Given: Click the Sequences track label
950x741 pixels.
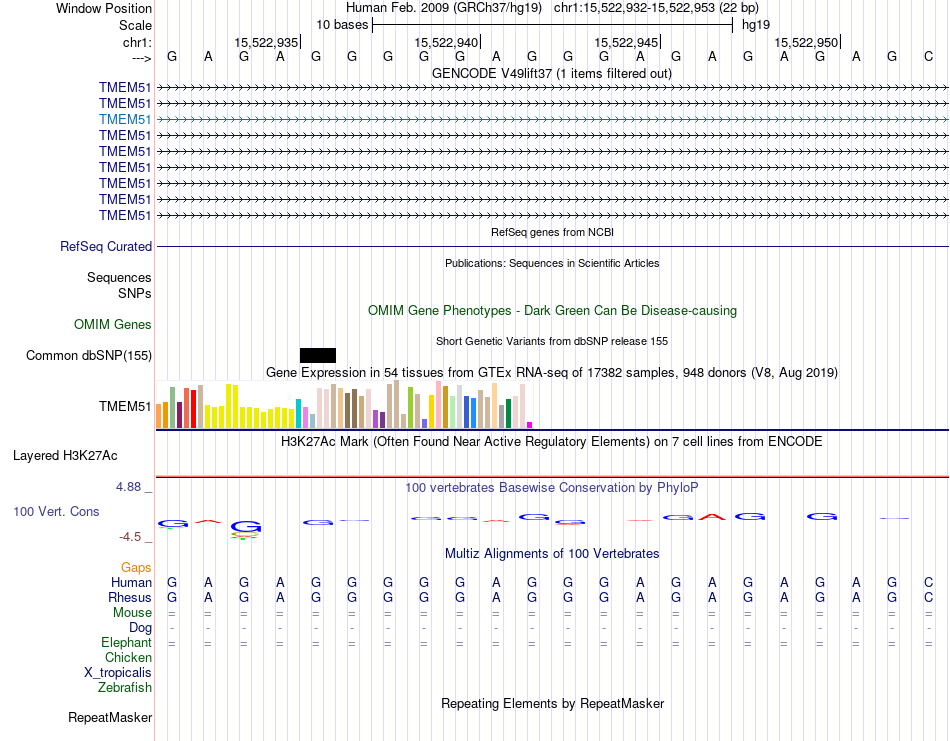Looking at the screenshot, I should pyautogui.click(x=119, y=277).
